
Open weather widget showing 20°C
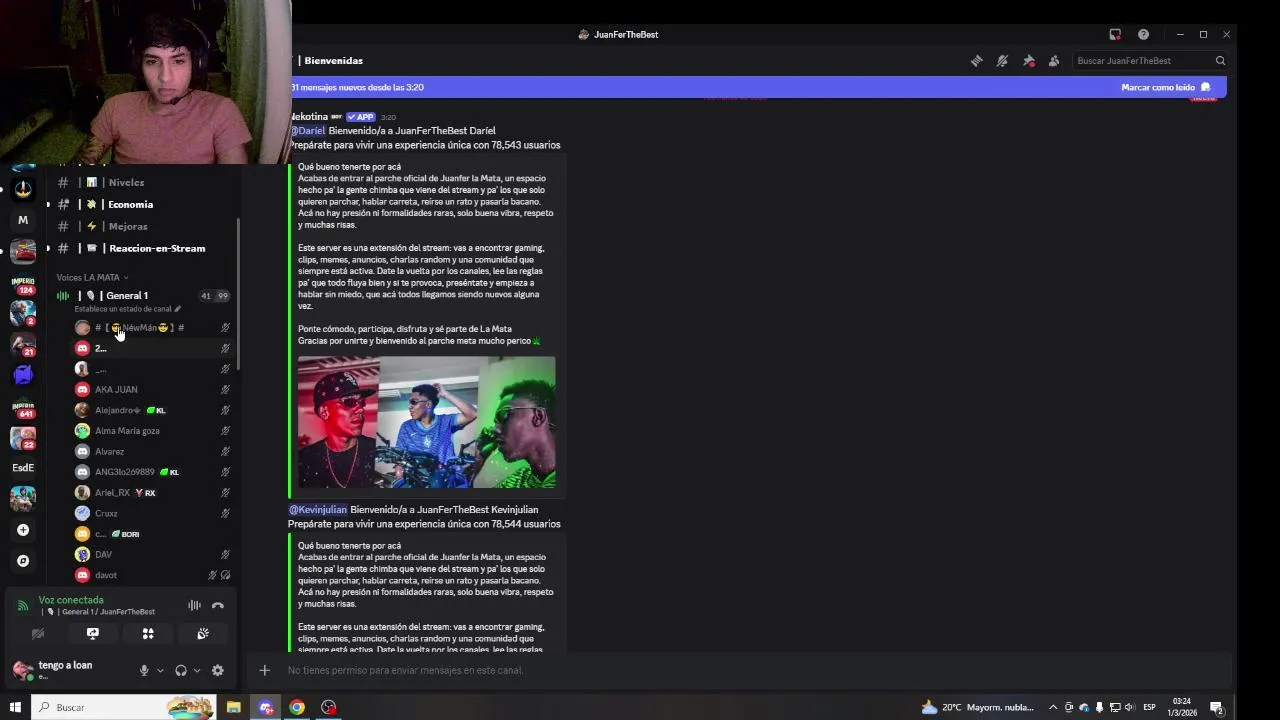click(x=977, y=707)
